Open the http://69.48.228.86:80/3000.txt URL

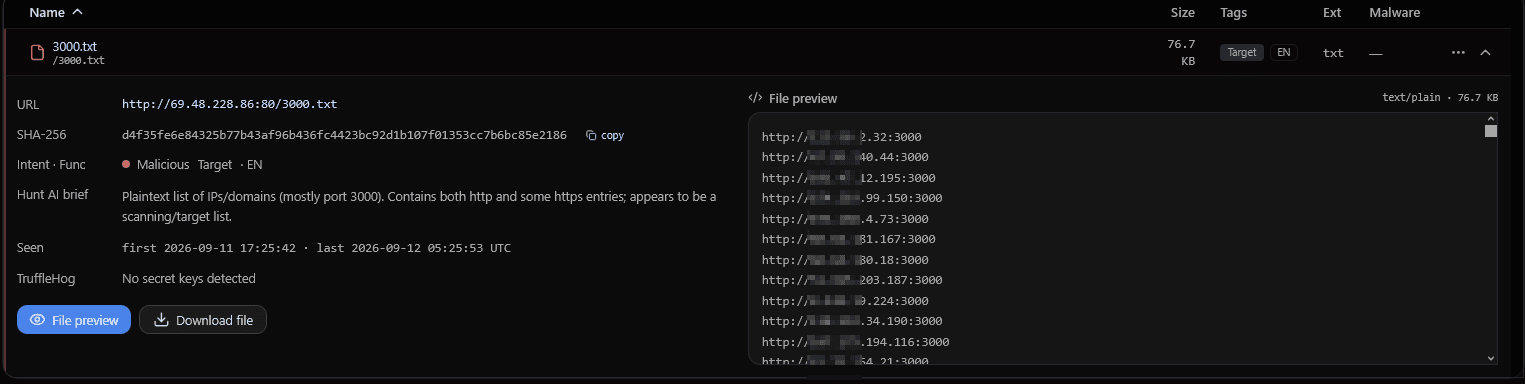point(229,104)
